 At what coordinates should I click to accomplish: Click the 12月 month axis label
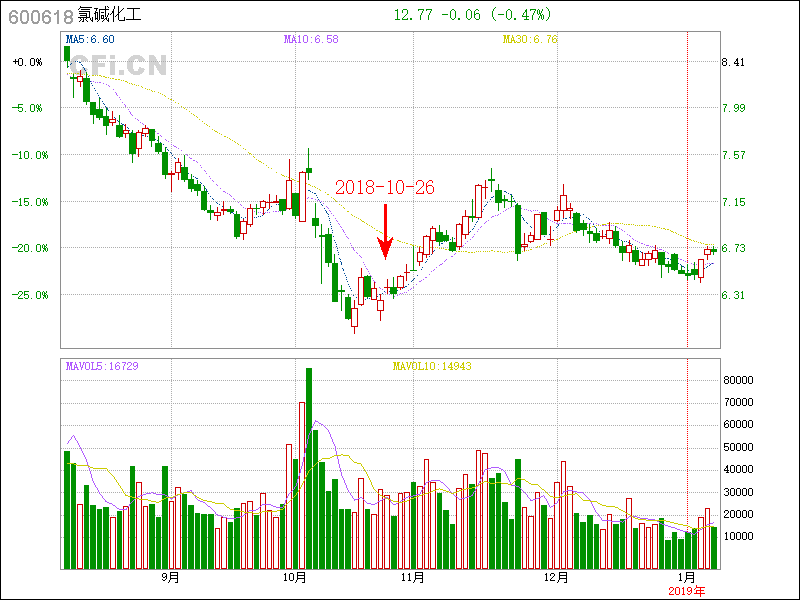556,577
